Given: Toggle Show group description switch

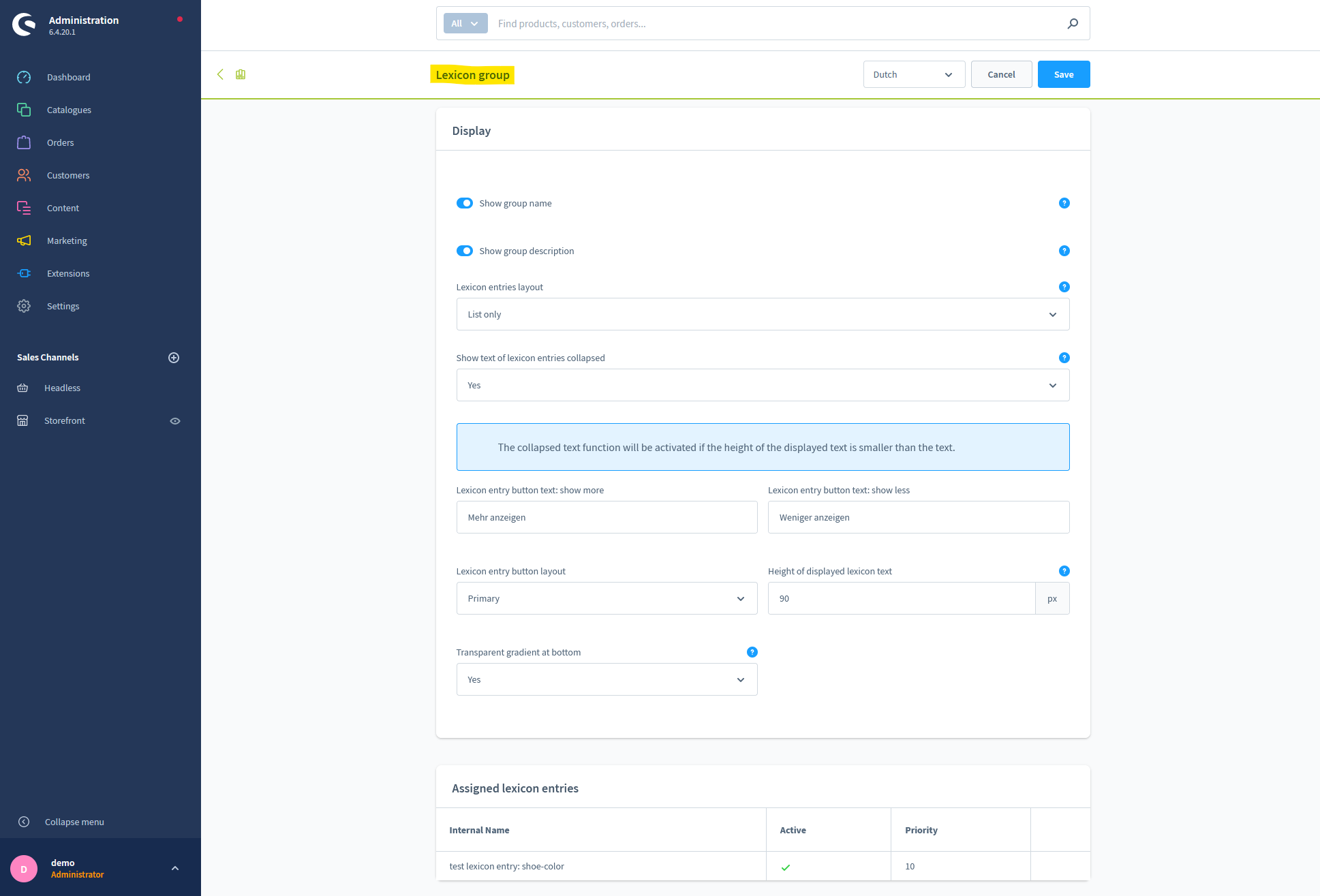Looking at the screenshot, I should [x=465, y=251].
